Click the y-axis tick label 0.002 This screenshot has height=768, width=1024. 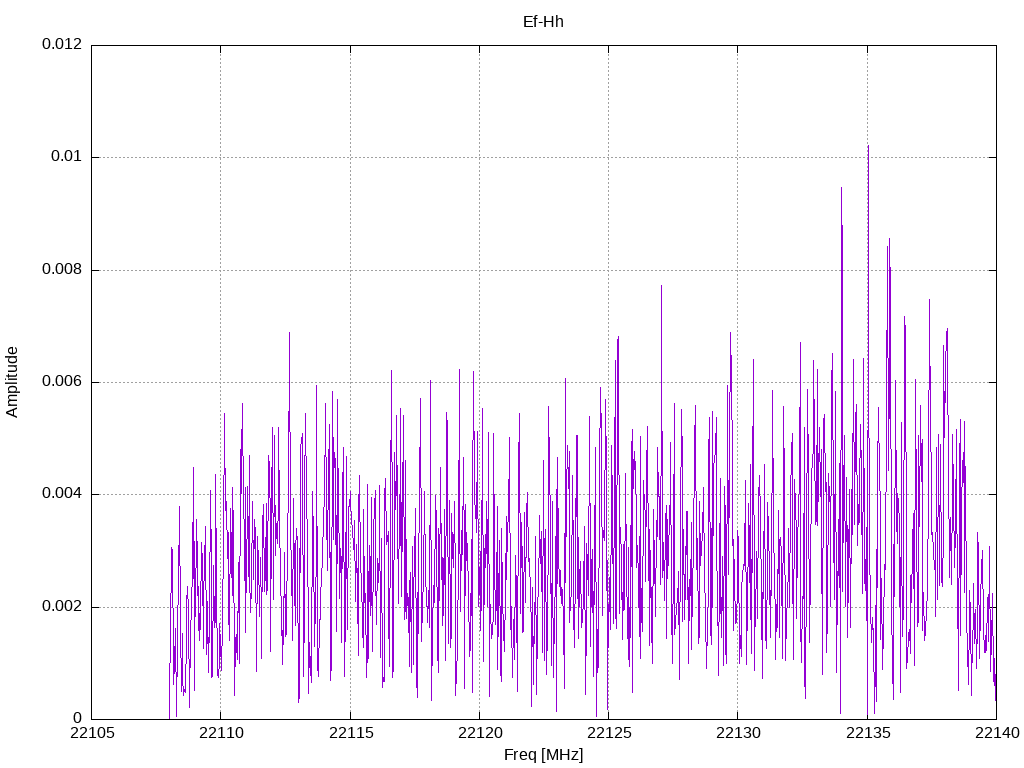[63, 607]
